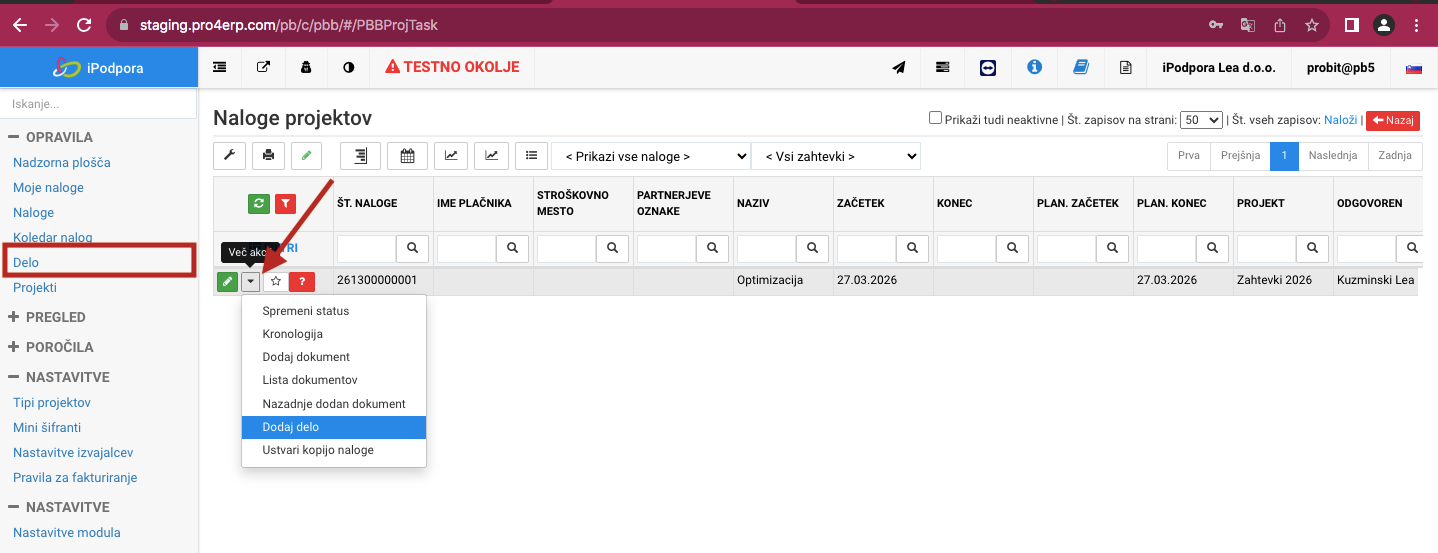Collapse the first NASTAVITVE sidebar section
The width and height of the screenshot is (1438, 553).
tap(59, 377)
